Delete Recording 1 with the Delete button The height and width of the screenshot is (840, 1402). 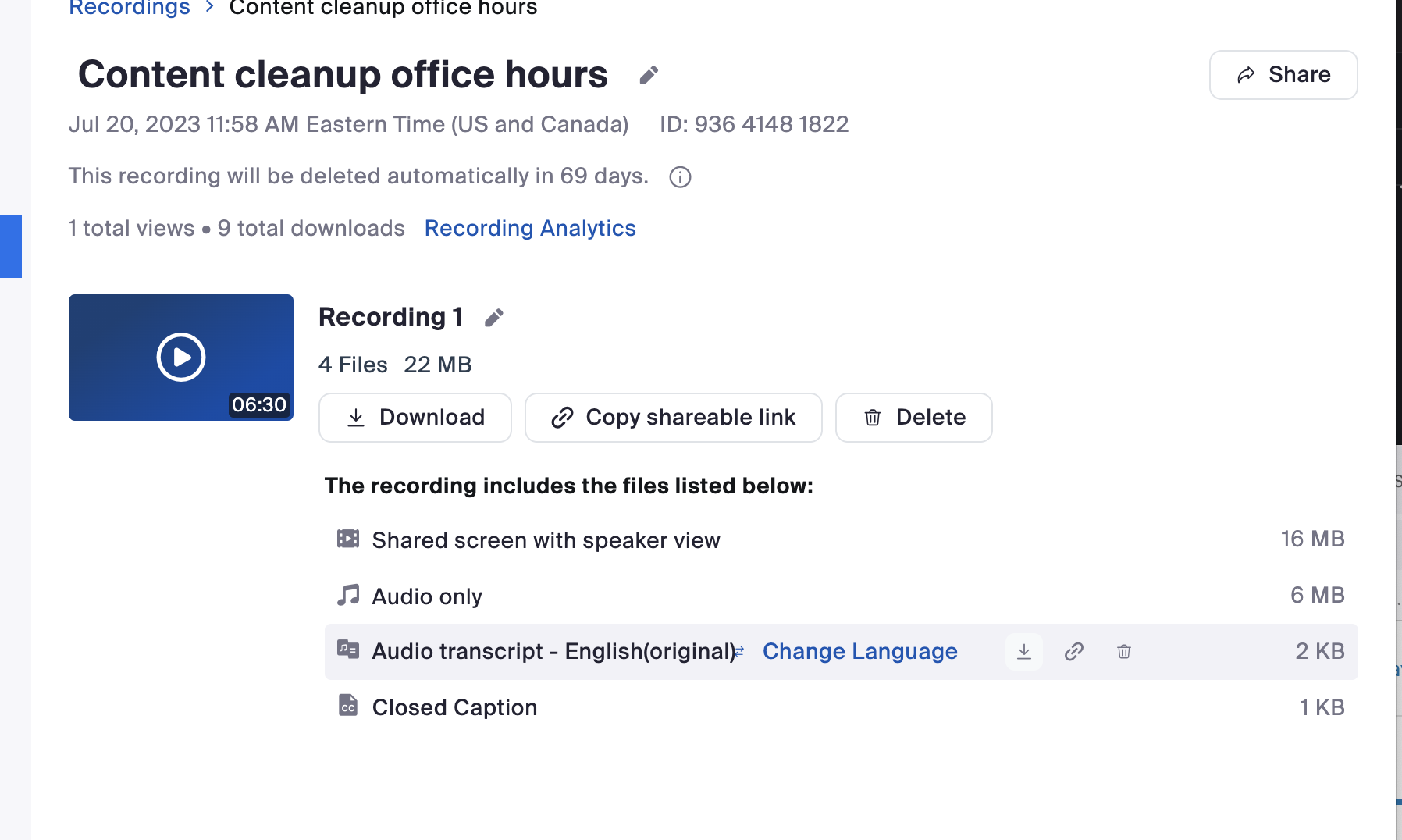(x=913, y=418)
